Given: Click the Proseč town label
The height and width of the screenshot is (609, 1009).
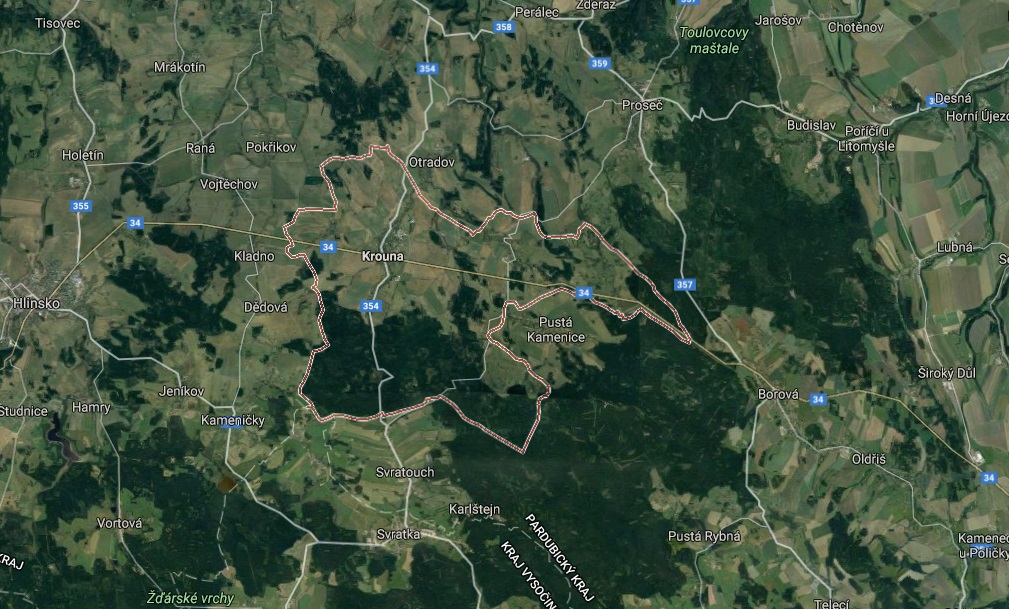Looking at the screenshot, I should coord(642,105).
